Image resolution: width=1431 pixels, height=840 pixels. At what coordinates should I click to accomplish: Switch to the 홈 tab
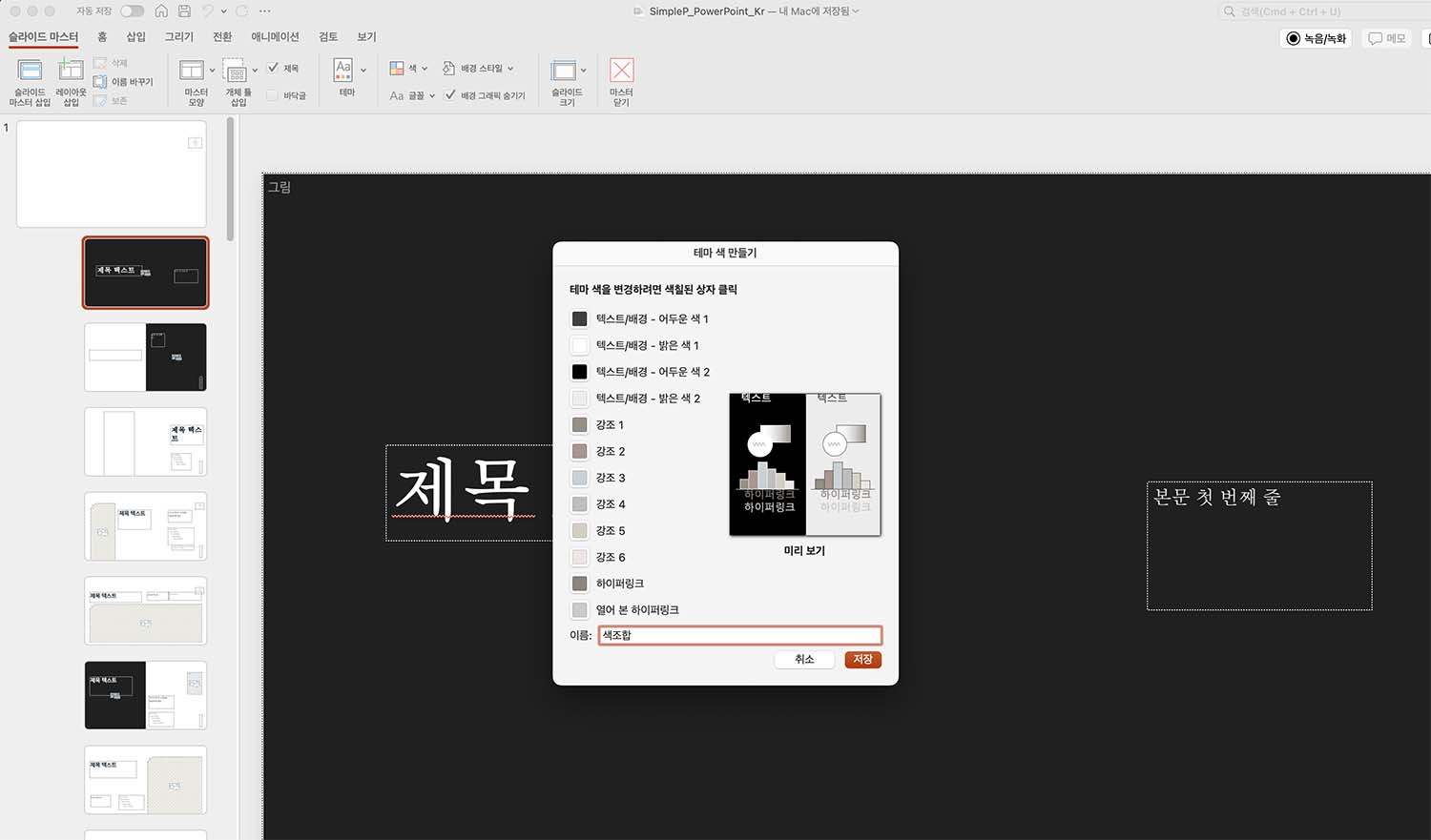click(x=102, y=36)
